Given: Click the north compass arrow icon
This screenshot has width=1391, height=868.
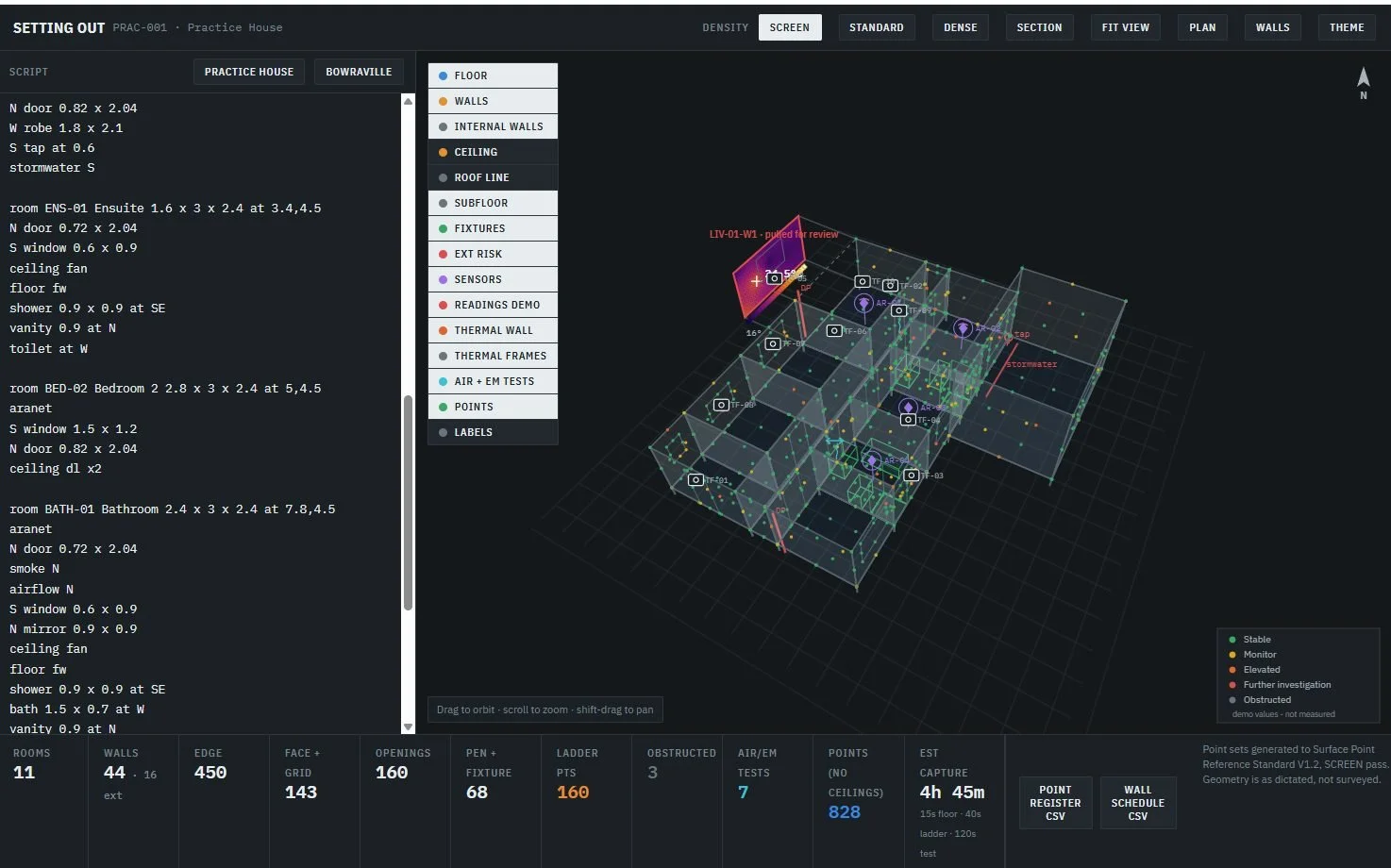Looking at the screenshot, I should pos(1363,77).
